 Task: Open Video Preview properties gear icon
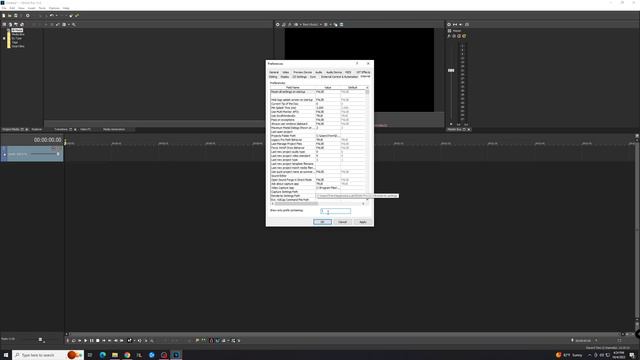[x=278, y=24]
